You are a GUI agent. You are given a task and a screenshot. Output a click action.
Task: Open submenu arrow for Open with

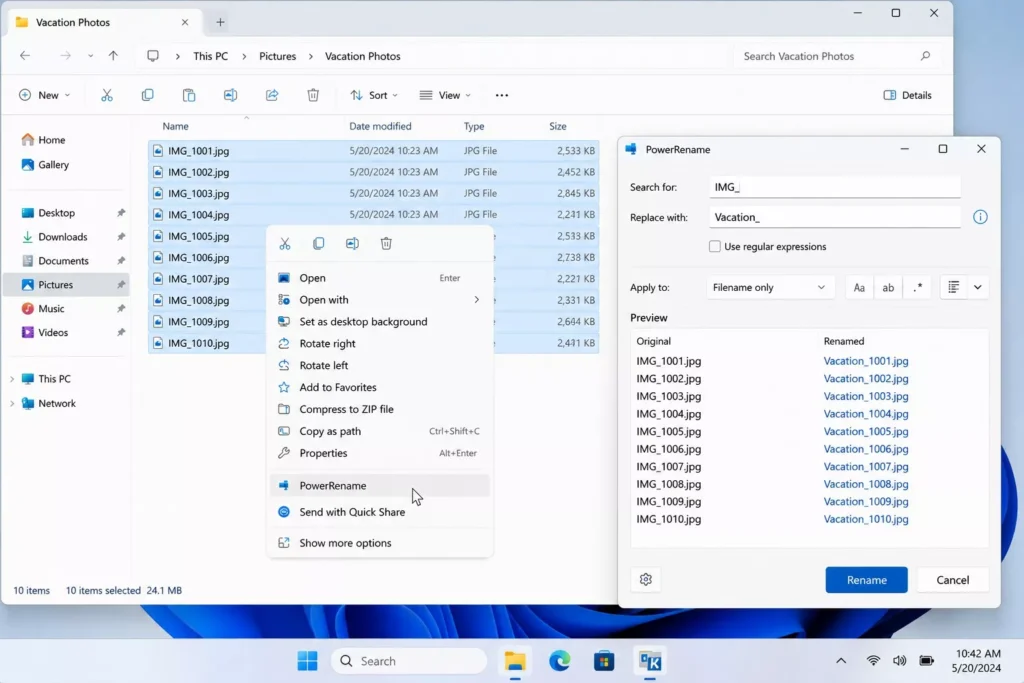477,300
